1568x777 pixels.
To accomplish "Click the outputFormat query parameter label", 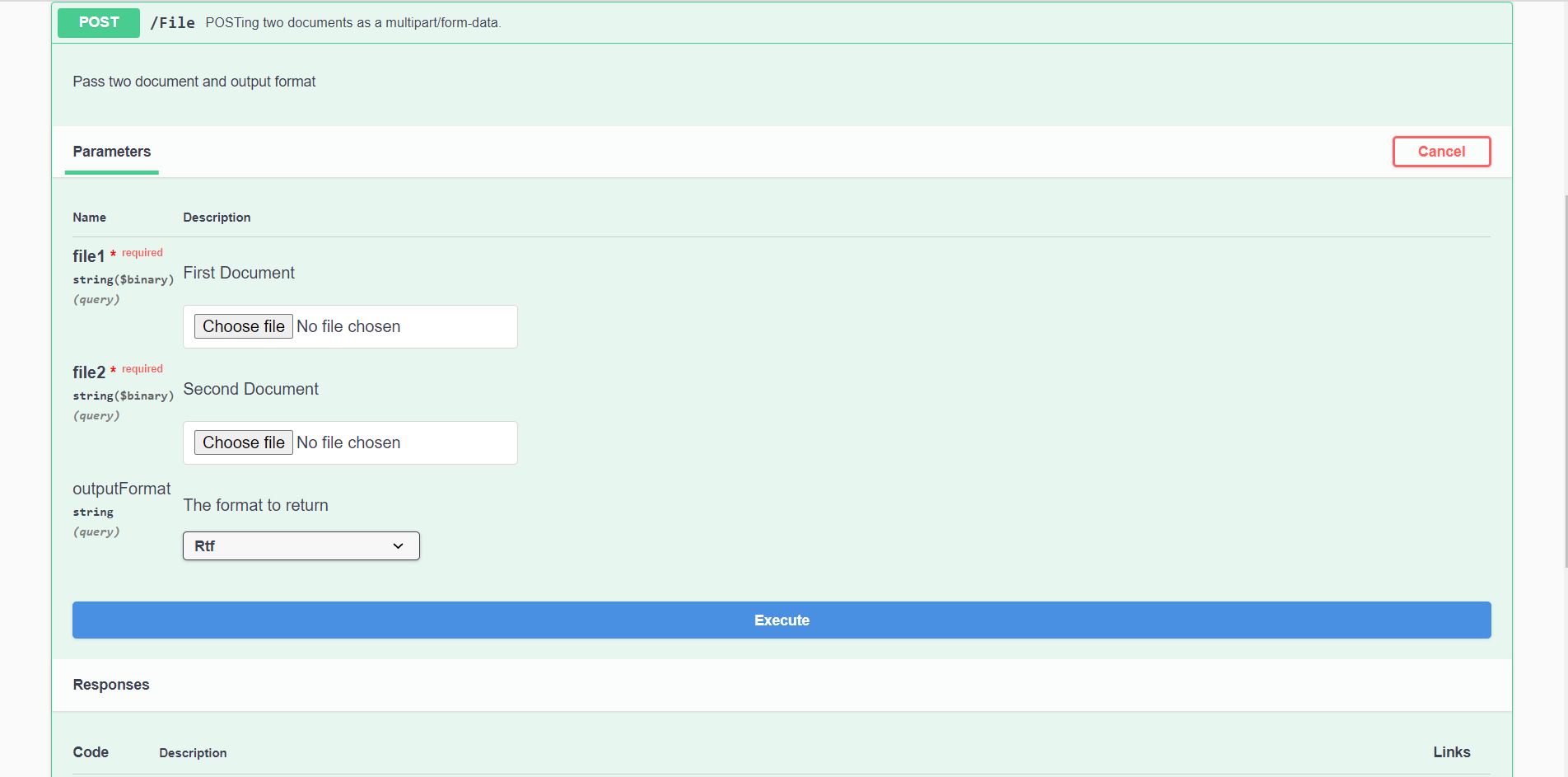I will click(121, 489).
